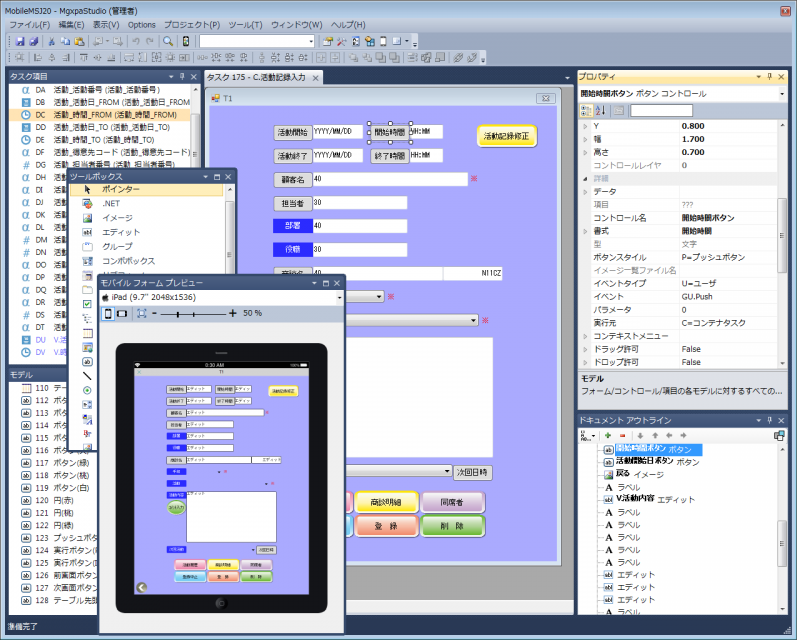This screenshot has width=800, height=640.
Task: Click the fit-to-screen icon in mobile preview
Action: [x=141, y=313]
